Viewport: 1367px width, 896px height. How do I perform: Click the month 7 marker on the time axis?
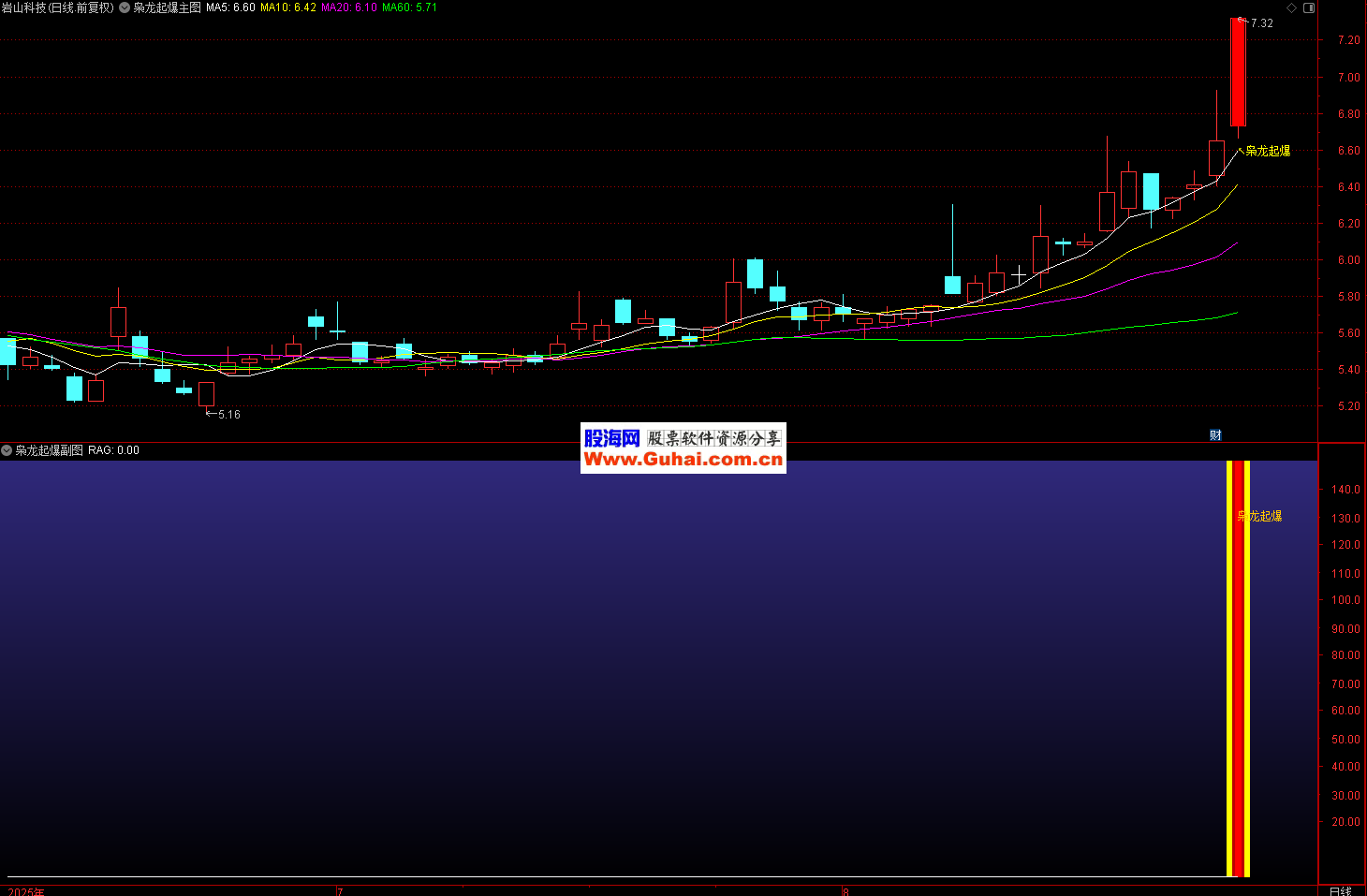[340, 891]
